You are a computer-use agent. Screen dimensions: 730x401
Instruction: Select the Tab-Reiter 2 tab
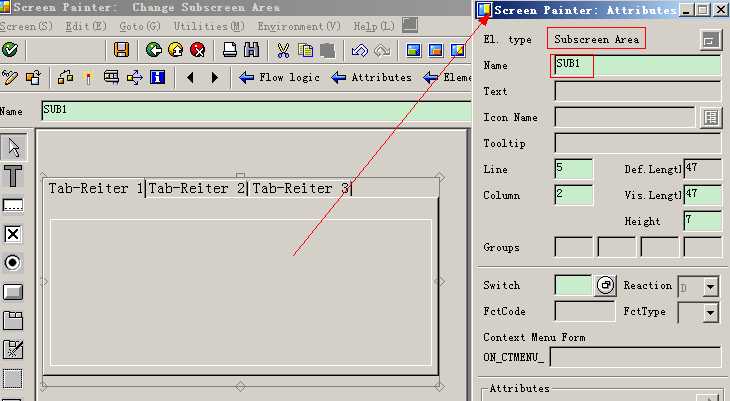pos(197,188)
